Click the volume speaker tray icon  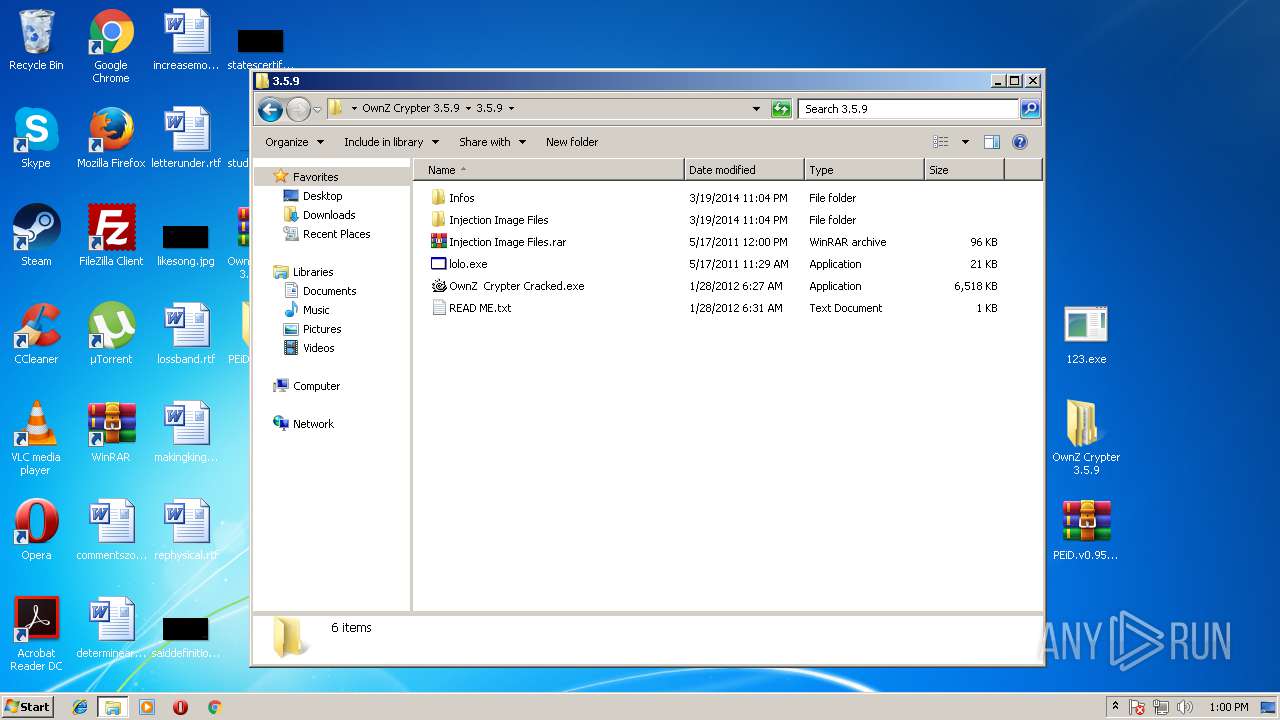point(1186,707)
